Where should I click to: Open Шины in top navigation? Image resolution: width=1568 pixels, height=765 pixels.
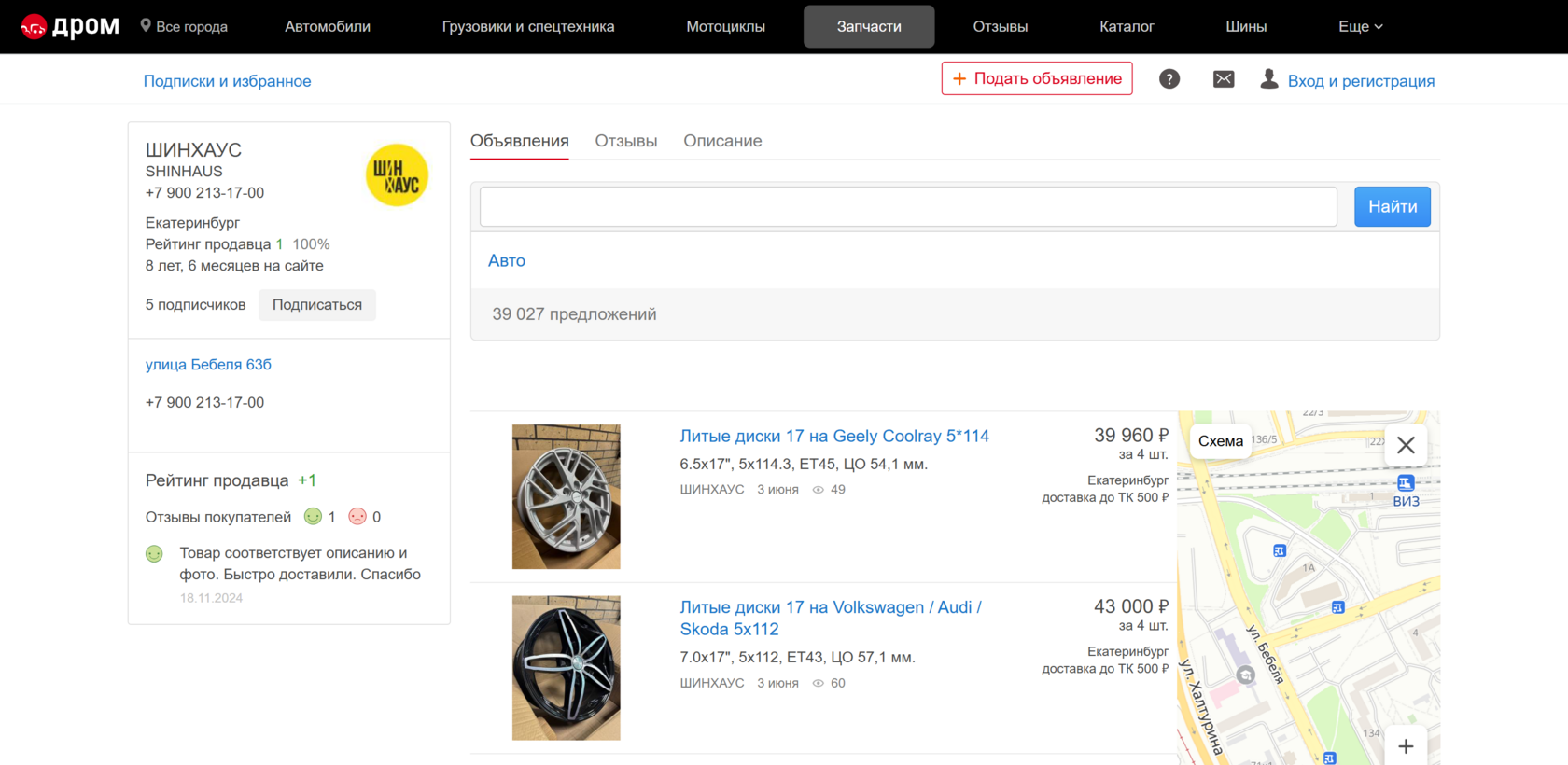point(1246,26)
